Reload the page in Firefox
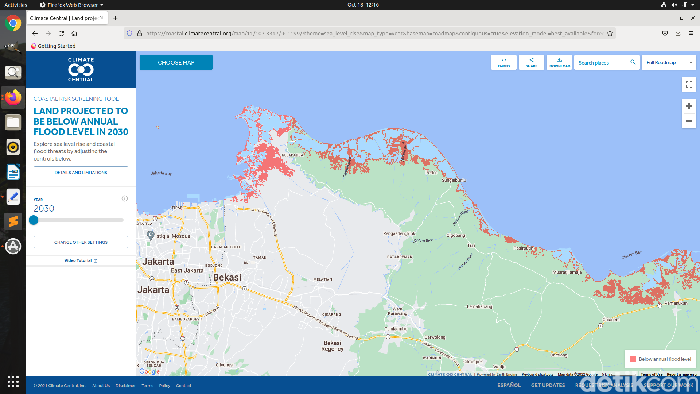Screen dimensions: 700x394 [61, 33]
